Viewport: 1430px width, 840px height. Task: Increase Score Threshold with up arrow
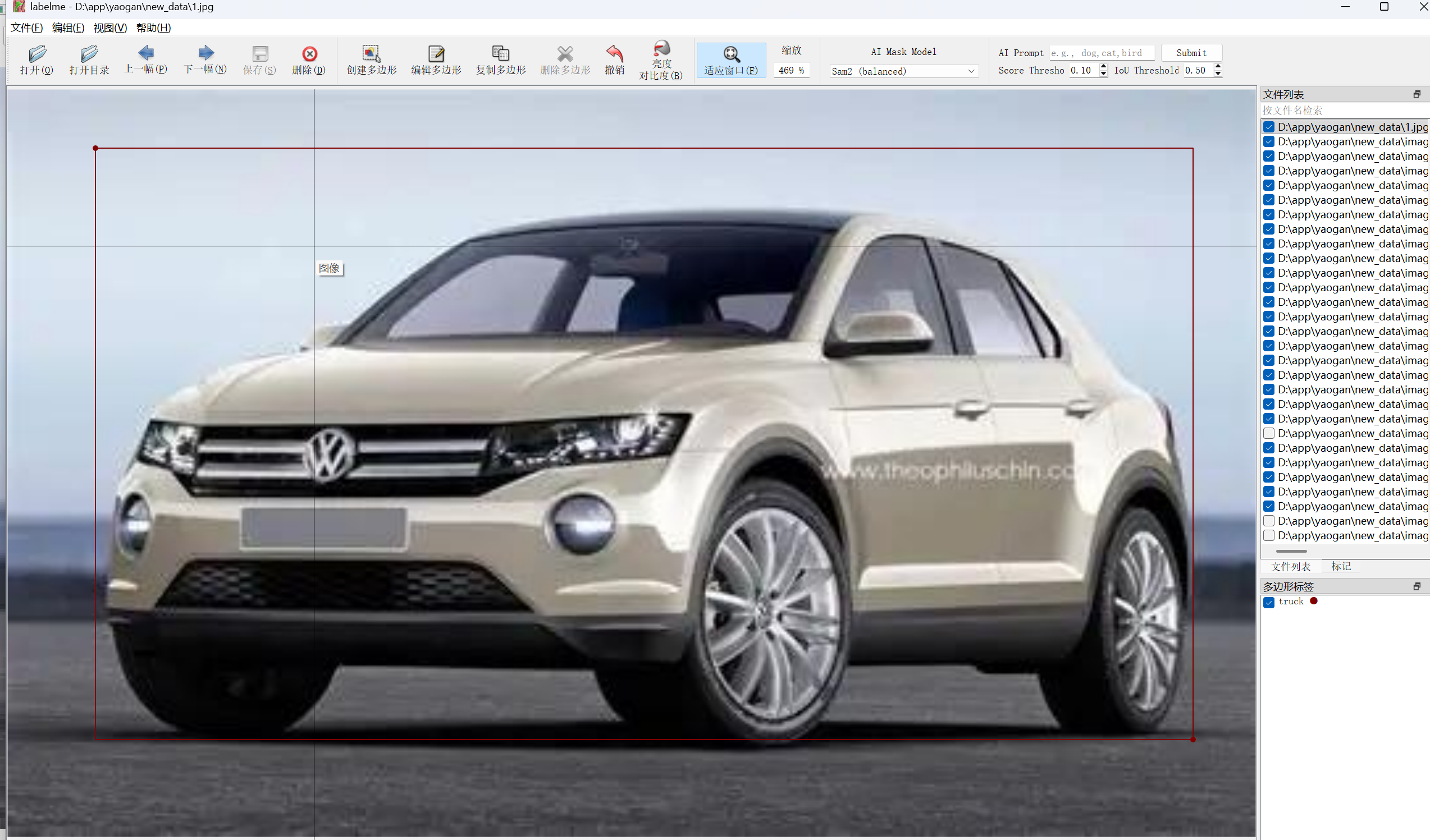[1103, 67]
